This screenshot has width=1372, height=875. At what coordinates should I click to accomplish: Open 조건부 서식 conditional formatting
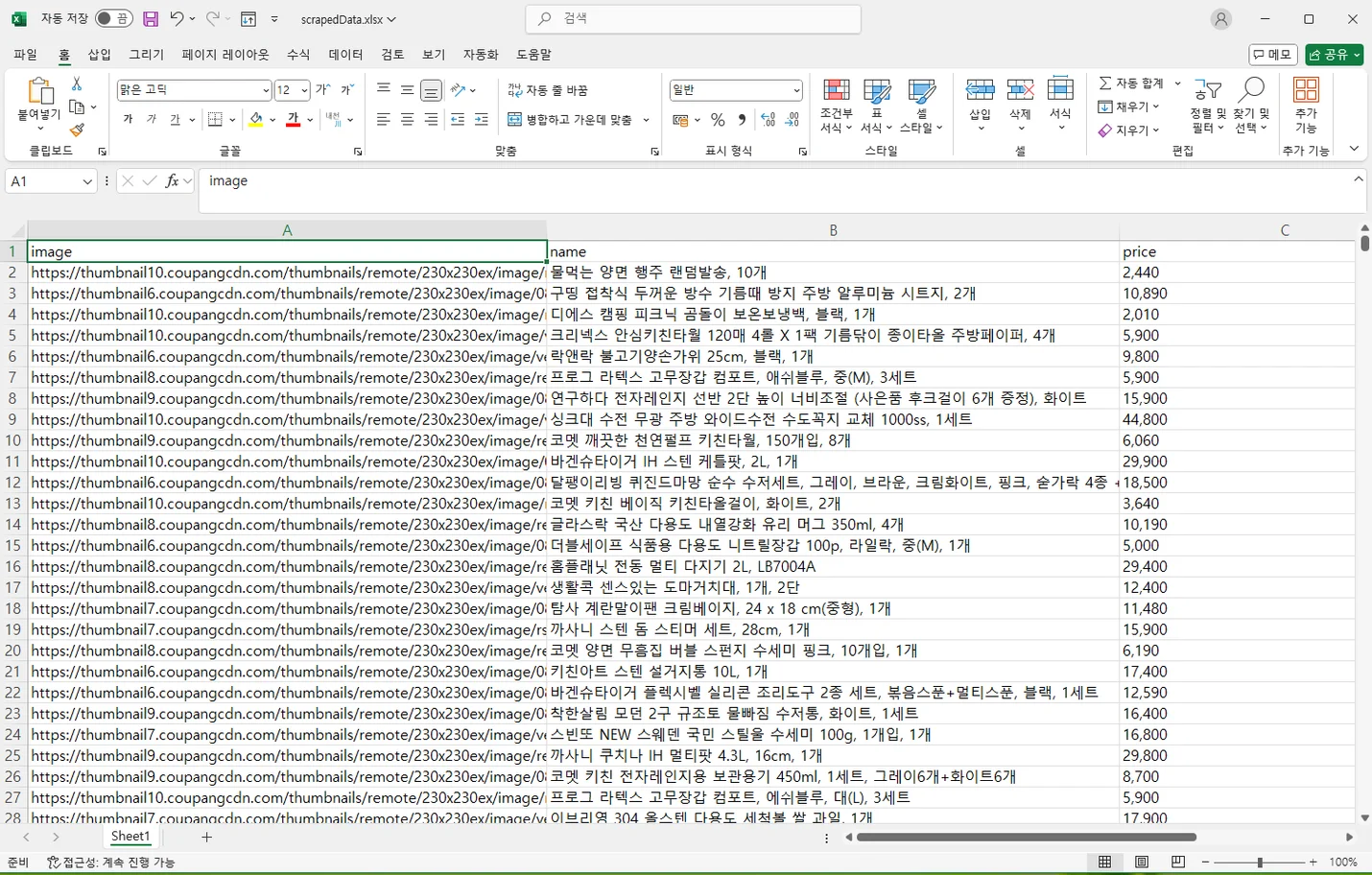coord(837,106)
